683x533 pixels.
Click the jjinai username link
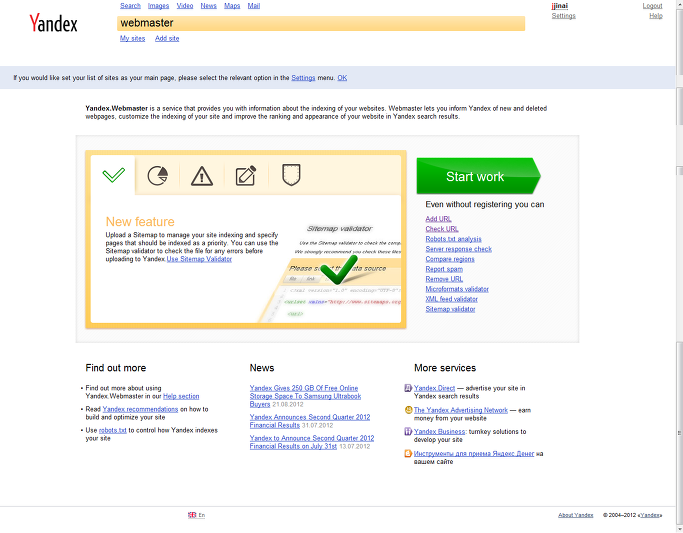pos(560,6)
